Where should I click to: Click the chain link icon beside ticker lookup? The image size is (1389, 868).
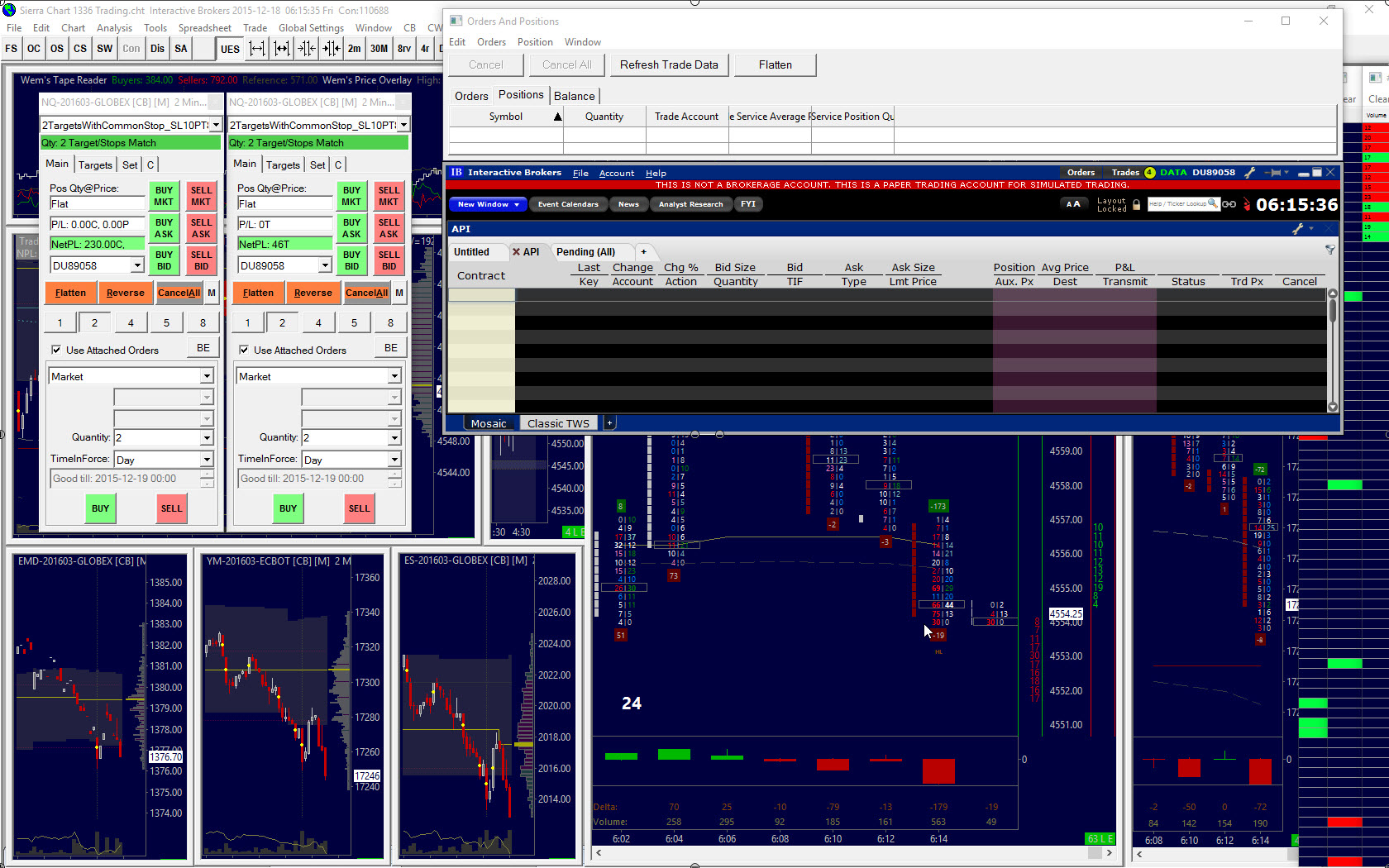tap(1229, 204)
